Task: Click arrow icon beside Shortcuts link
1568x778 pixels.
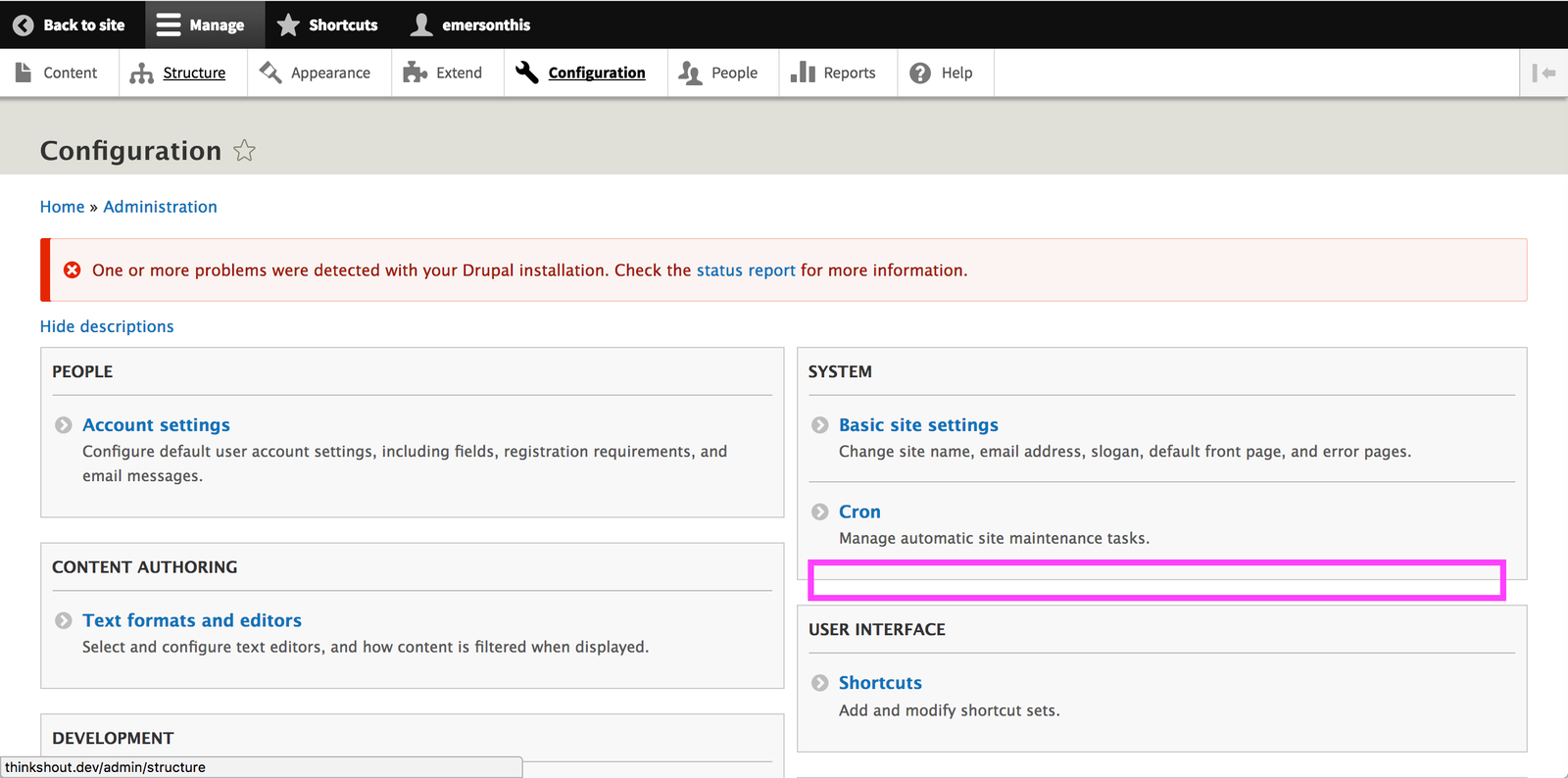Action: point(820,683)
